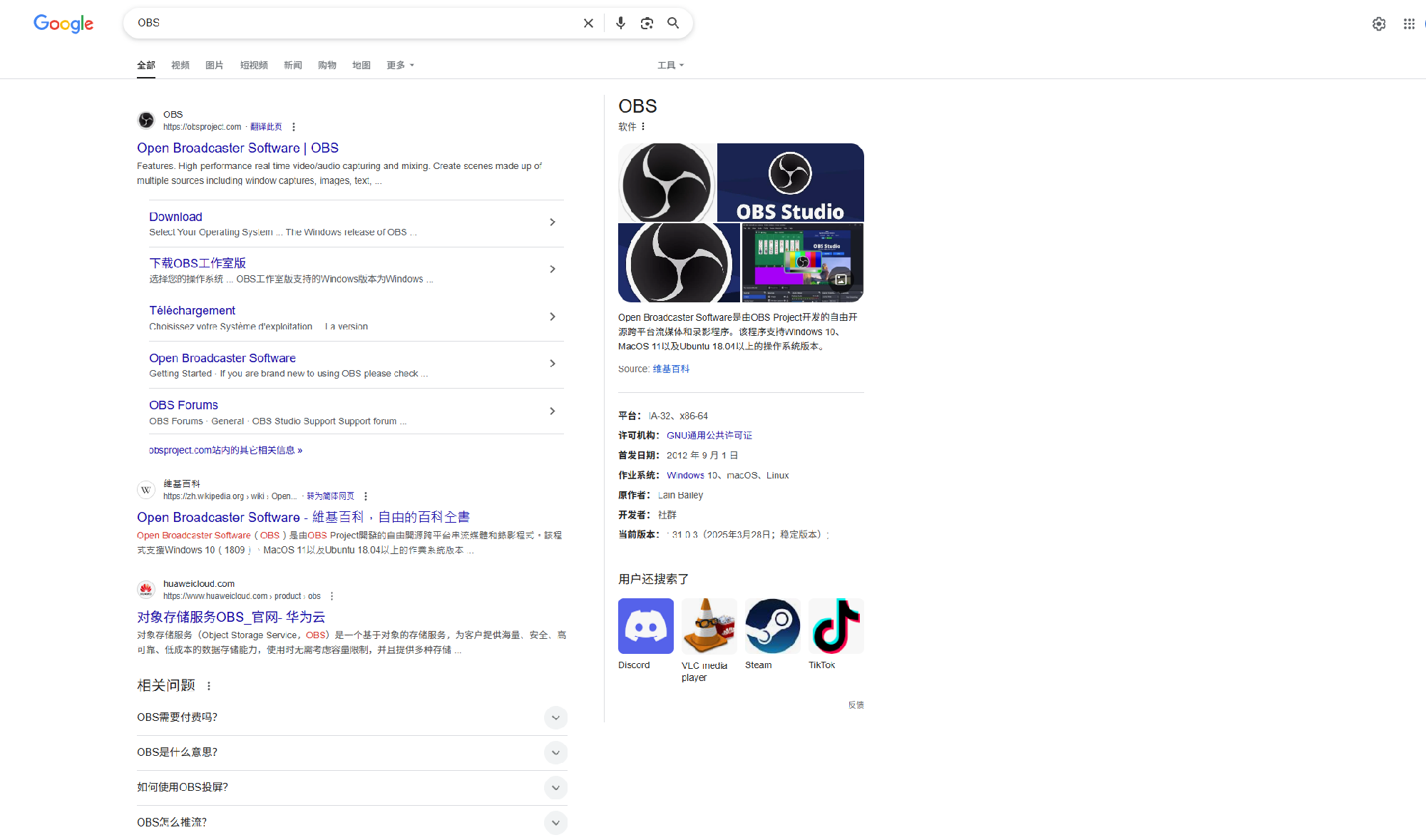Open Wikipedia Open Broadcaster Software result title
The height and width of the screenshot is (840, 1426).
click(x=304, y=517)
